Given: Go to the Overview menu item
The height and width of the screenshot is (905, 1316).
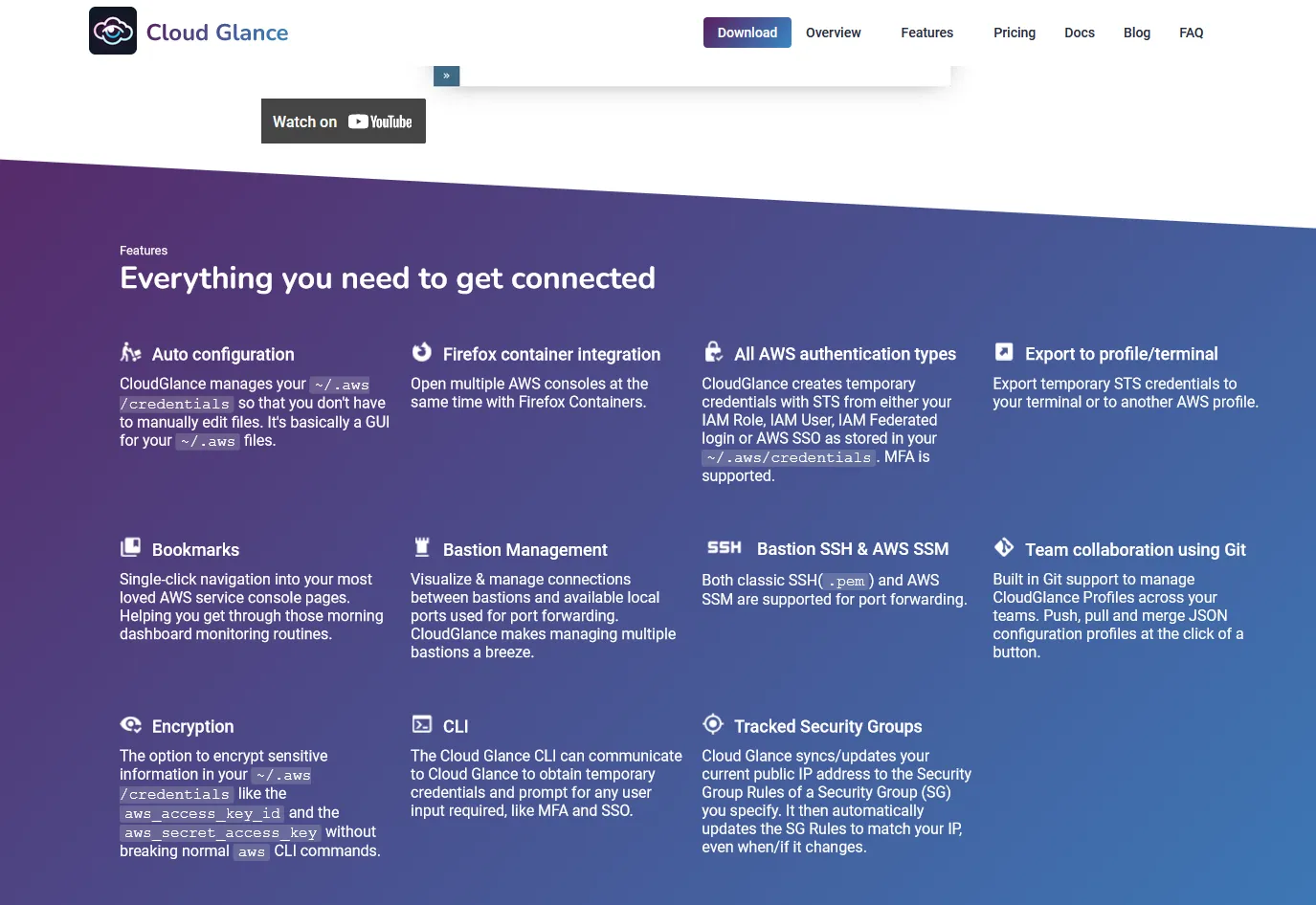Looking at the screenshot, I should tap(833, 33).
